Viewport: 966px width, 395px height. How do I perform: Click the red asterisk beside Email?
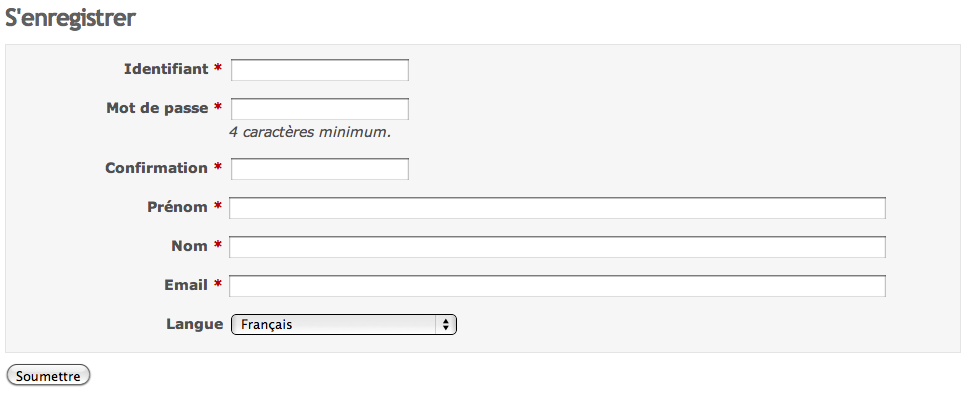[x=217, y=285]
